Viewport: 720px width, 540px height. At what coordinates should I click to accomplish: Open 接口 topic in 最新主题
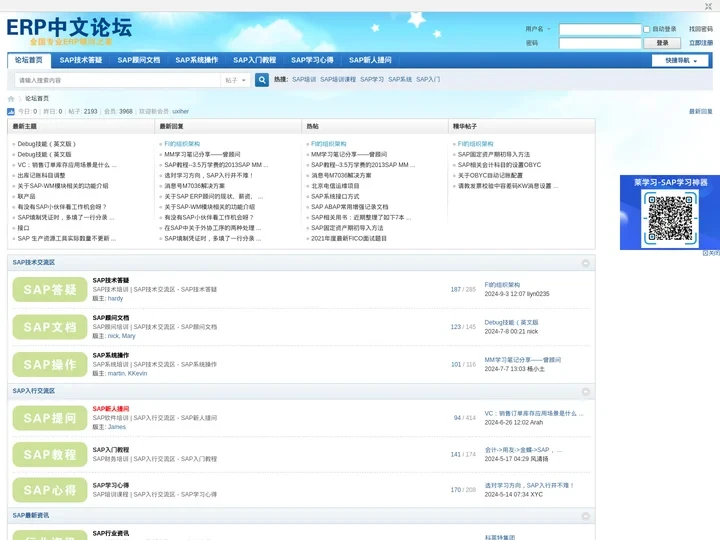coord(23,228)
